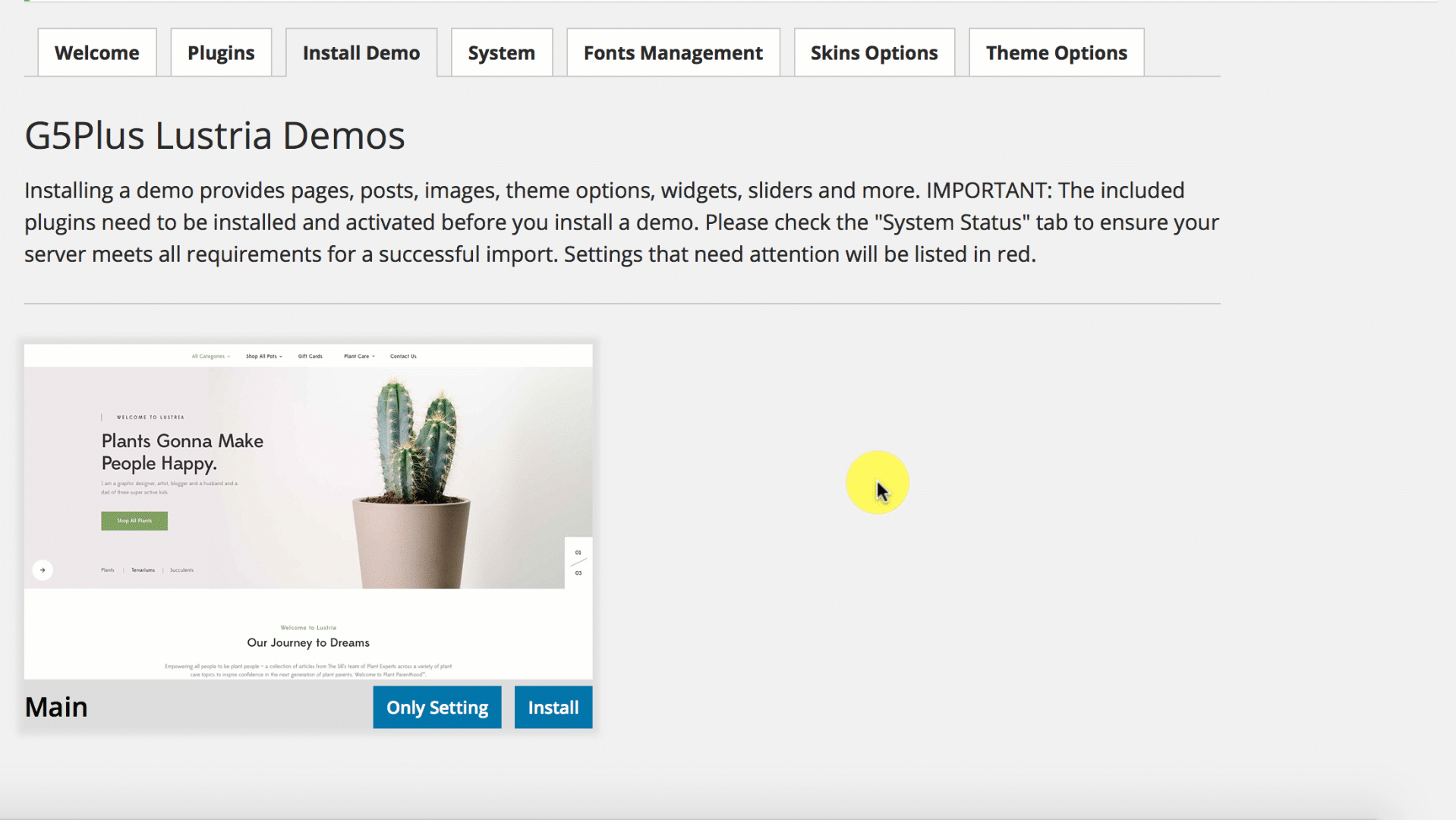Open the Skins Options tab
The height and width of the screenshot is (820, 1456).
(875, 52)
